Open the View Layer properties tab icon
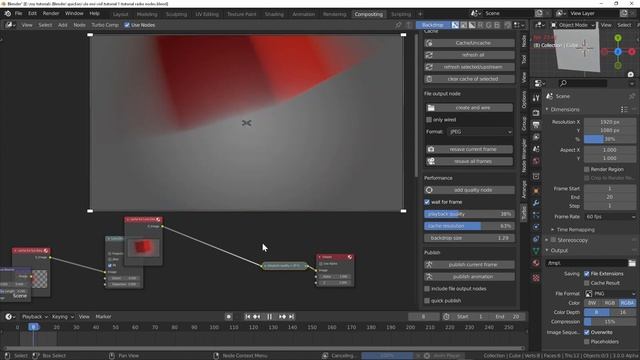This screenshot has height=360, width=640. point(536,137)
